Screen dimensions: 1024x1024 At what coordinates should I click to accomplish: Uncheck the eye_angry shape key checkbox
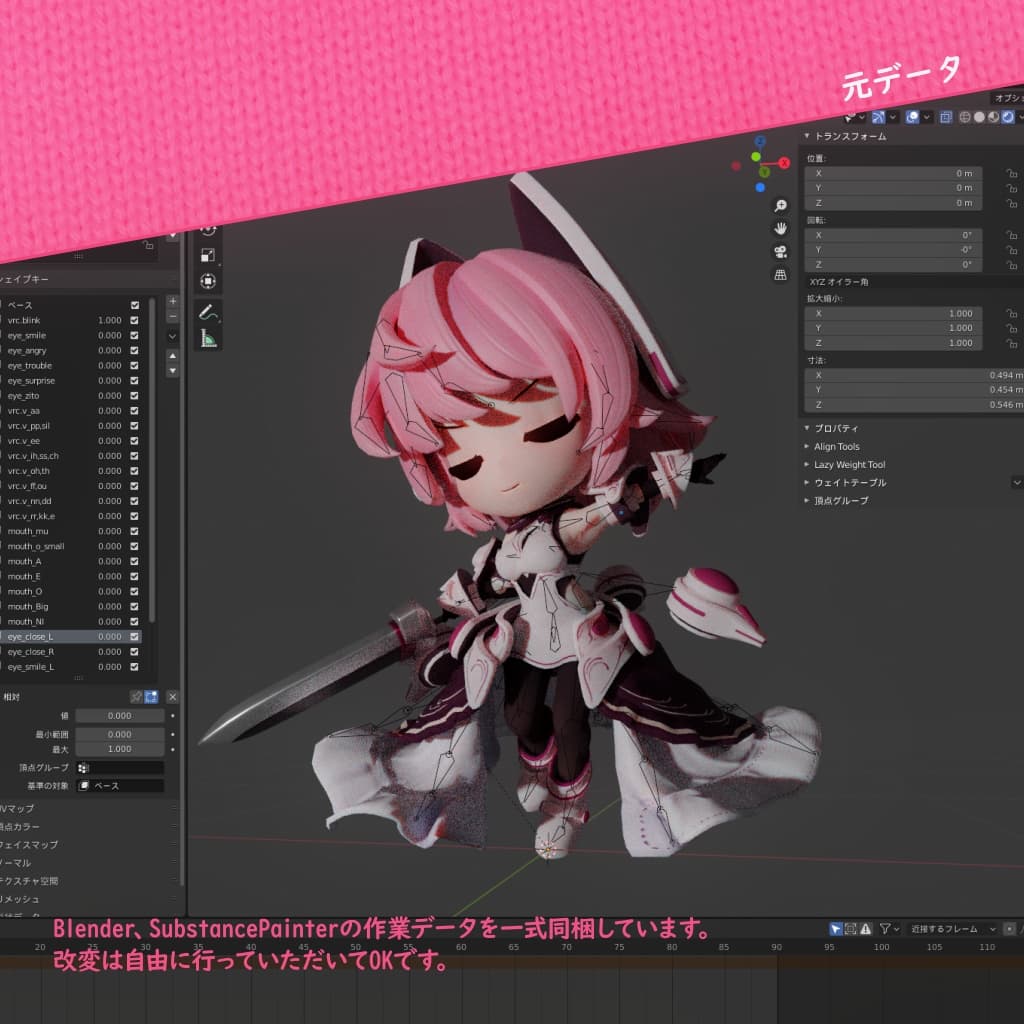pos(135,350)
